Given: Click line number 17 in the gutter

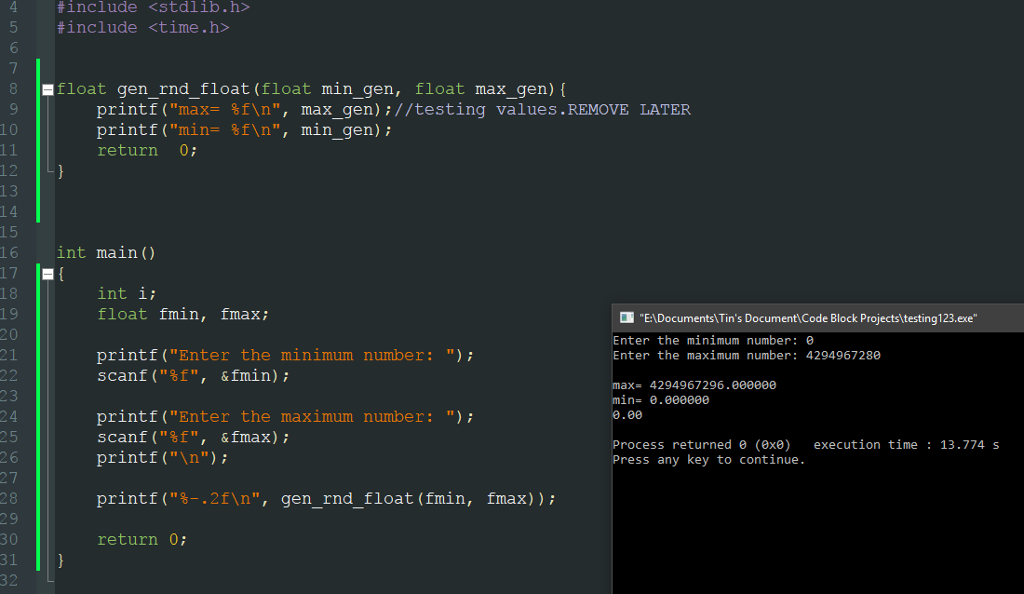Looking at the screenshot, I should pos(13,272).
